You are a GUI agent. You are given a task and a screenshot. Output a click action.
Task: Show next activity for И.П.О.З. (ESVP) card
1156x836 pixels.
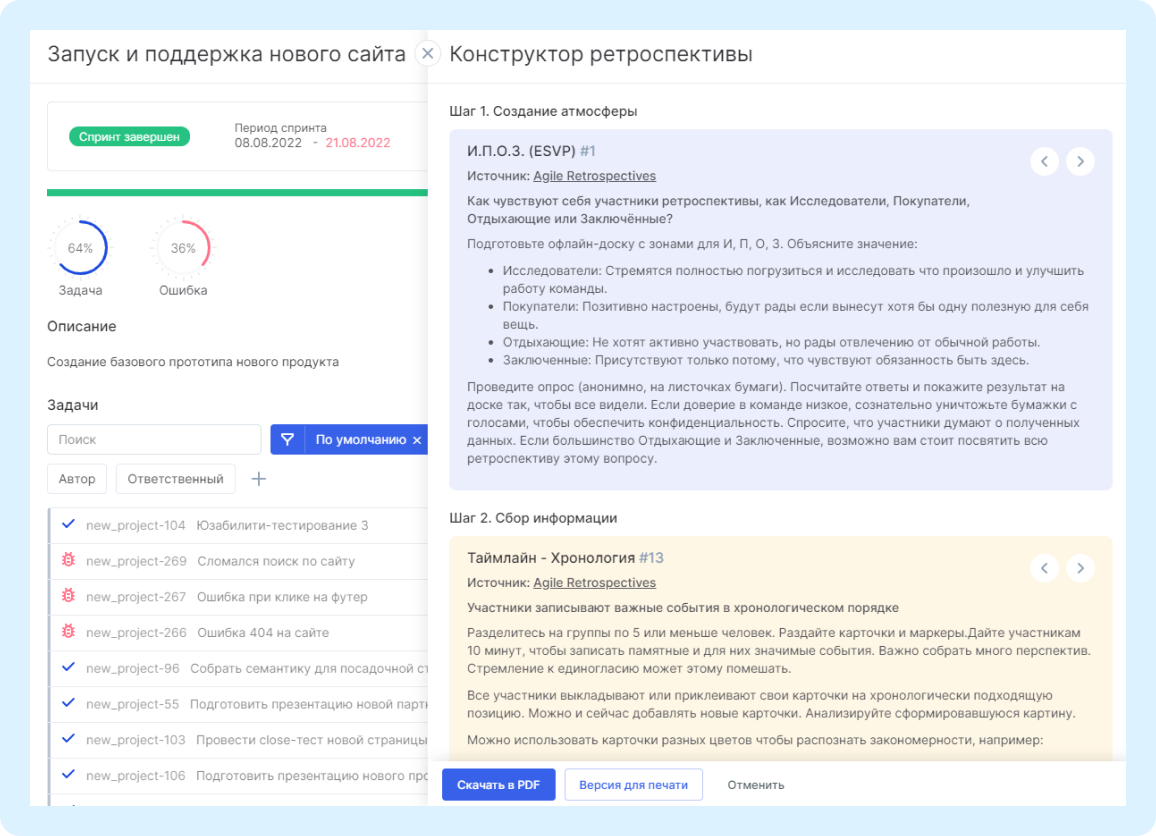pyautogui.click(x=1080, y=161)
